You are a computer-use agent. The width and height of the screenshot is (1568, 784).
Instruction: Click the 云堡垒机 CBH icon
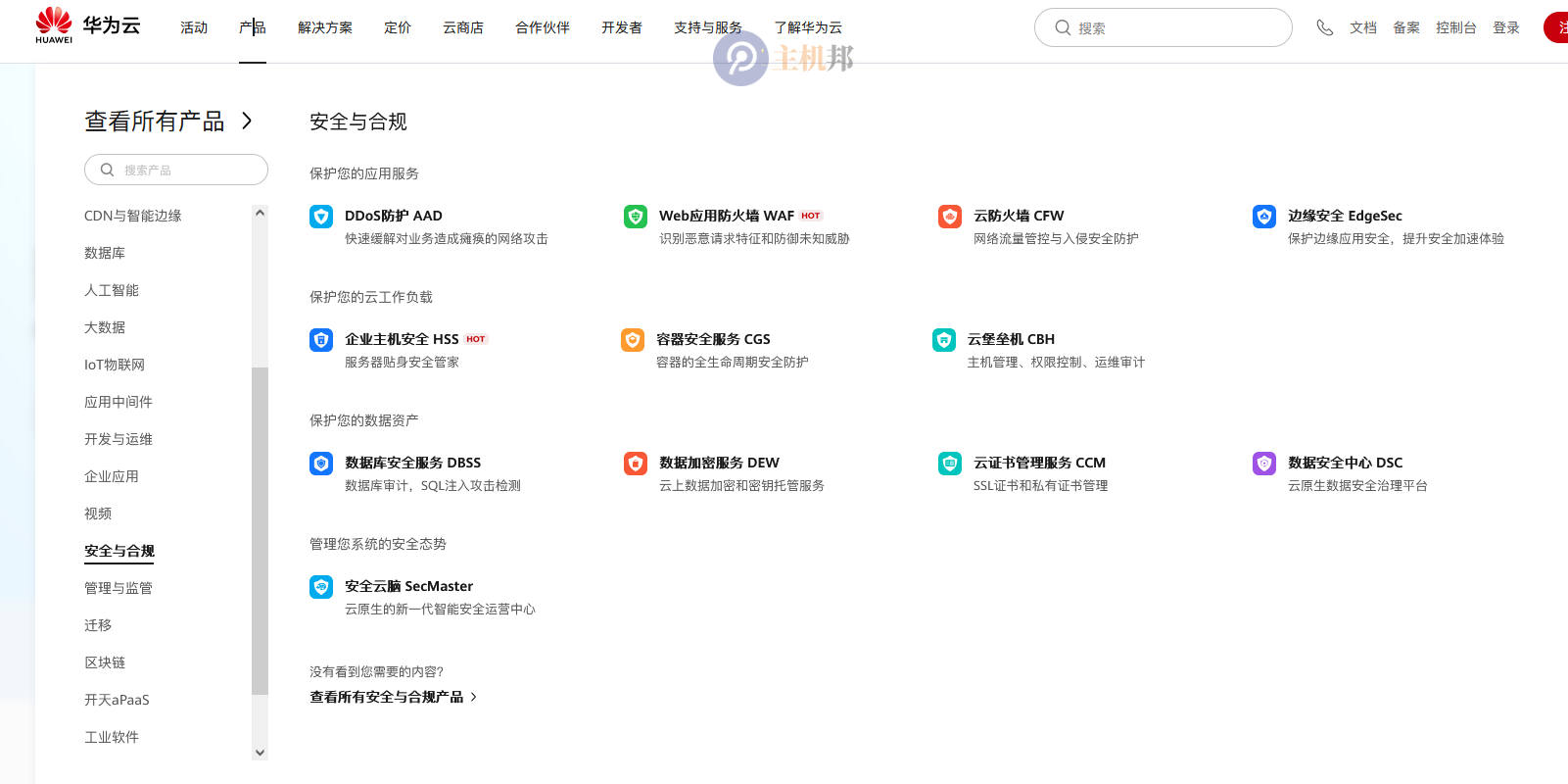click(x=944, y=340)
